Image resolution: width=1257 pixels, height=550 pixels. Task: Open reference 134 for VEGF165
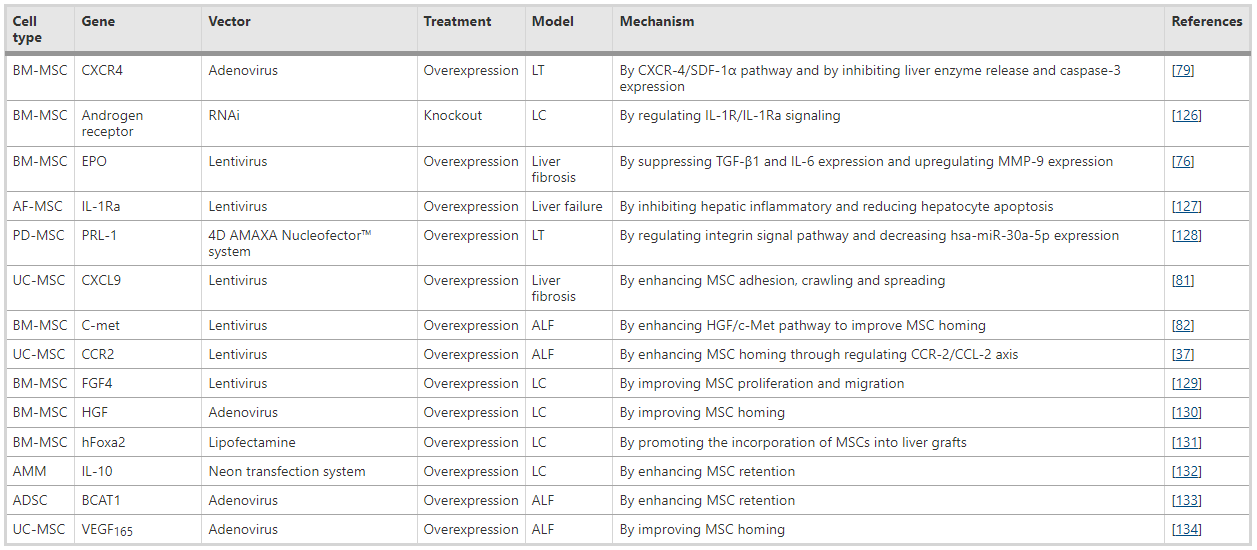click(x=1186, y=530)
